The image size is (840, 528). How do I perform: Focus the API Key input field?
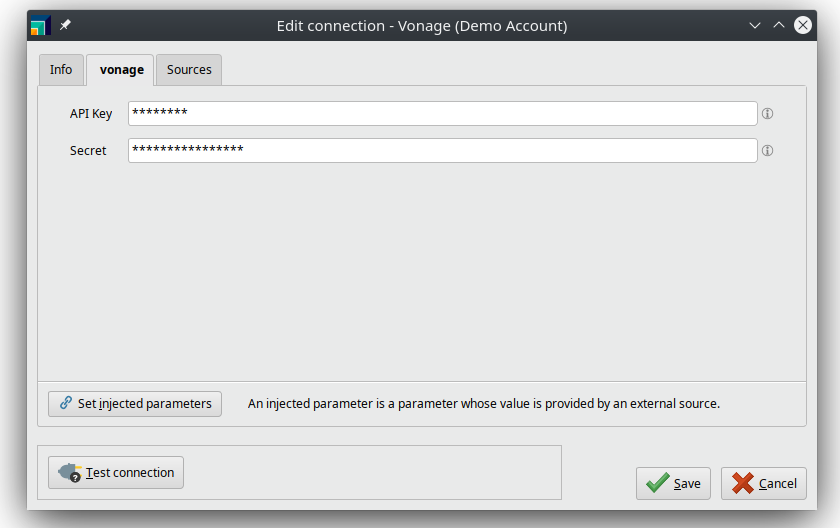(442, 114)
